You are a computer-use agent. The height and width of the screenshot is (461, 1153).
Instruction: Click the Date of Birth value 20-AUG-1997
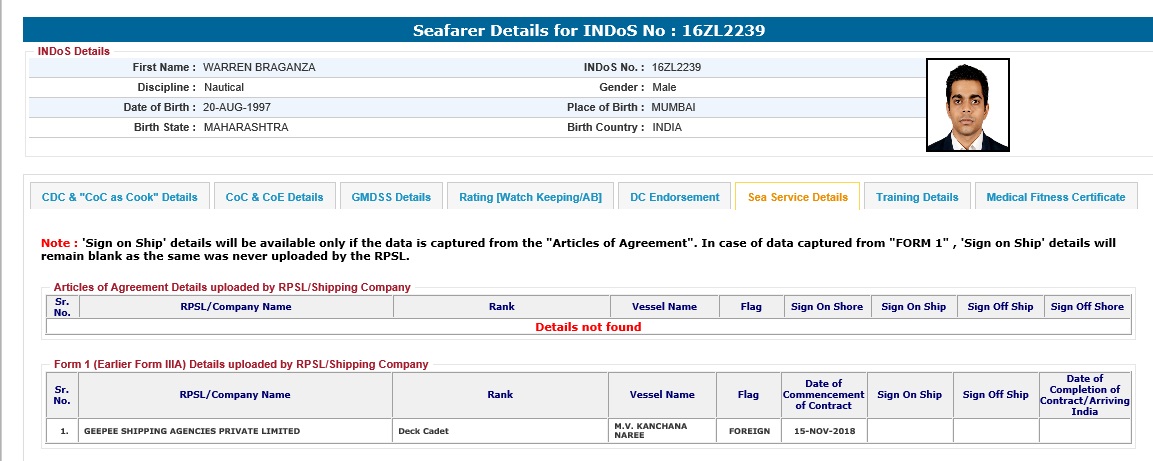[x=237, y=107]
